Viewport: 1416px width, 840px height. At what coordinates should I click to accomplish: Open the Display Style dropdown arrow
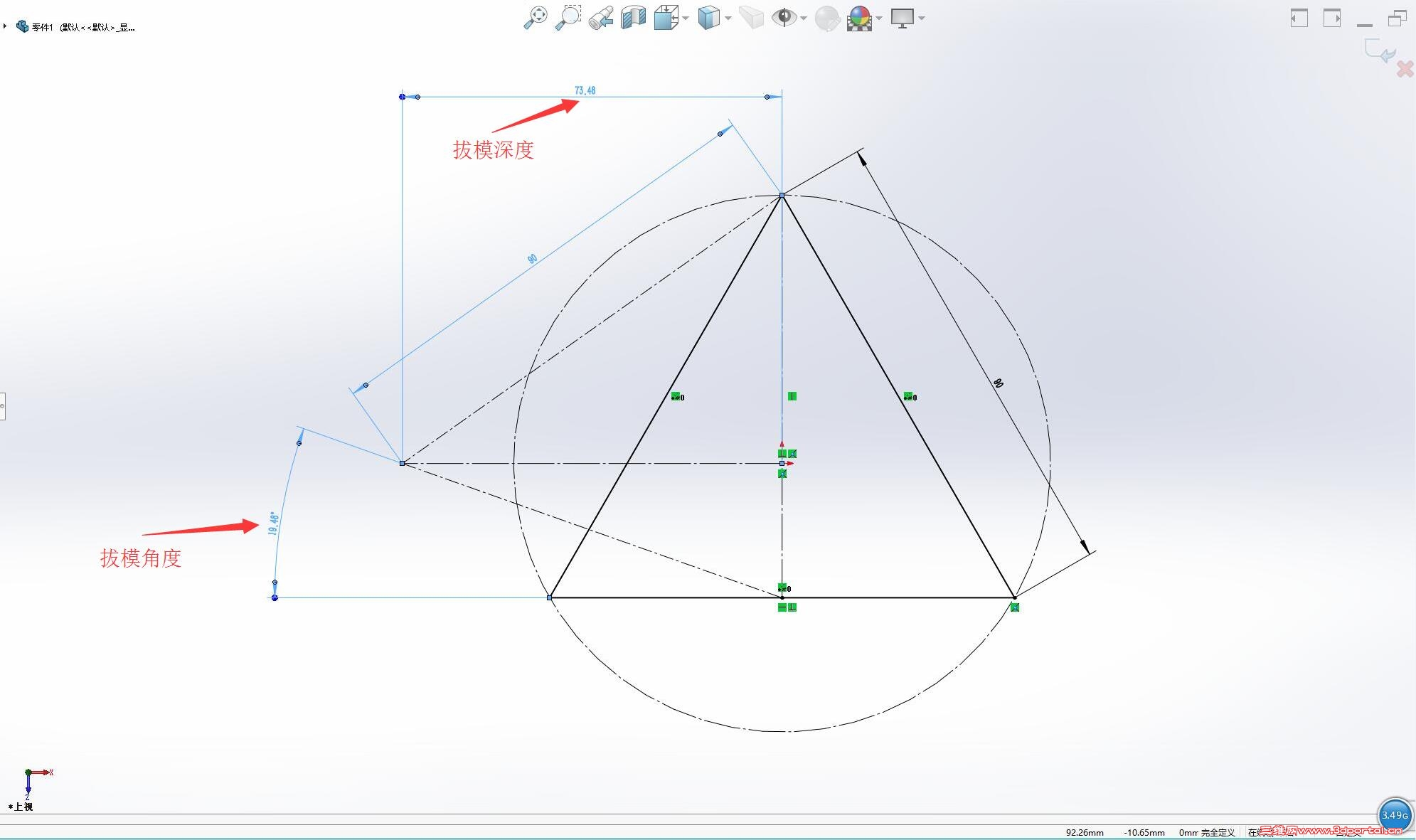coord(728,18)
